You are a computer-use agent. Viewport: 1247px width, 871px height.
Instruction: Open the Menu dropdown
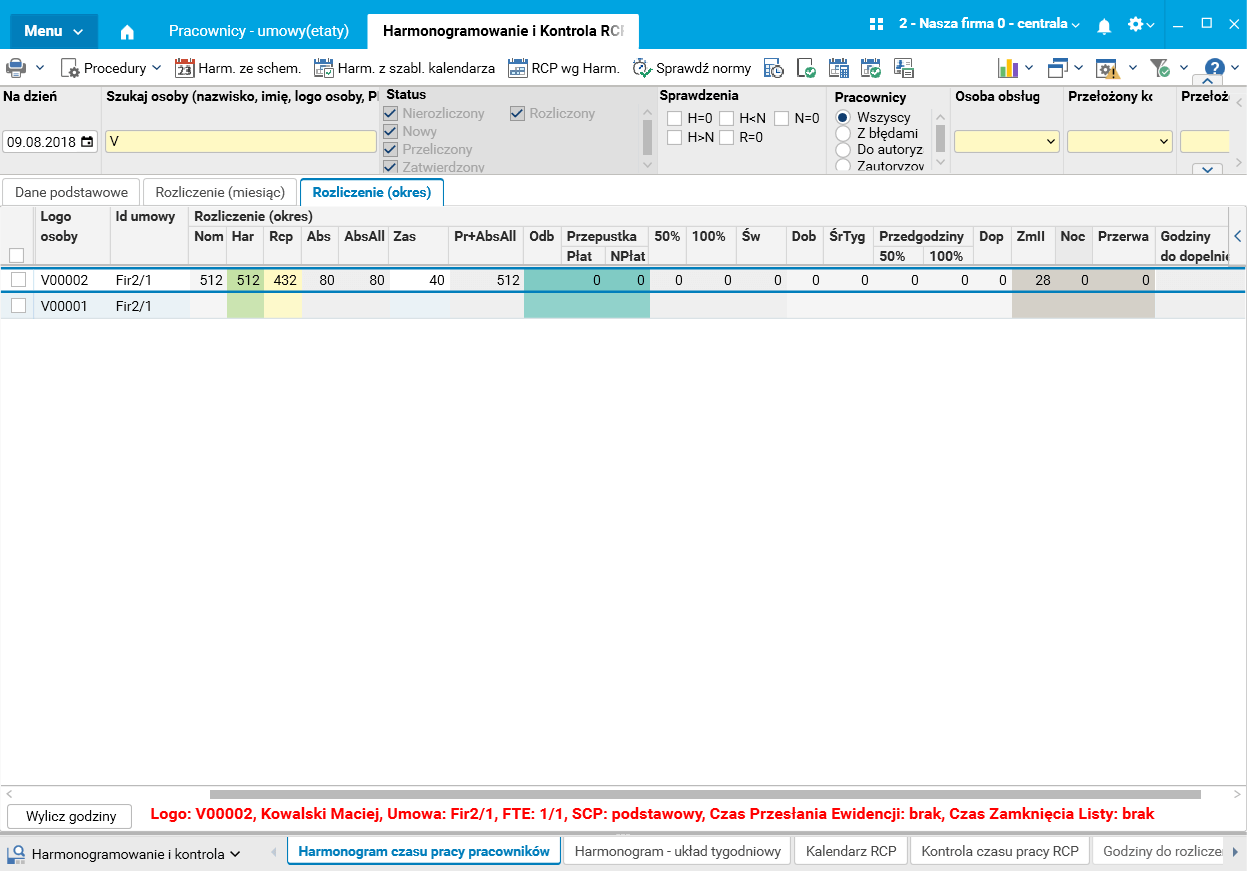pos(54,31)
